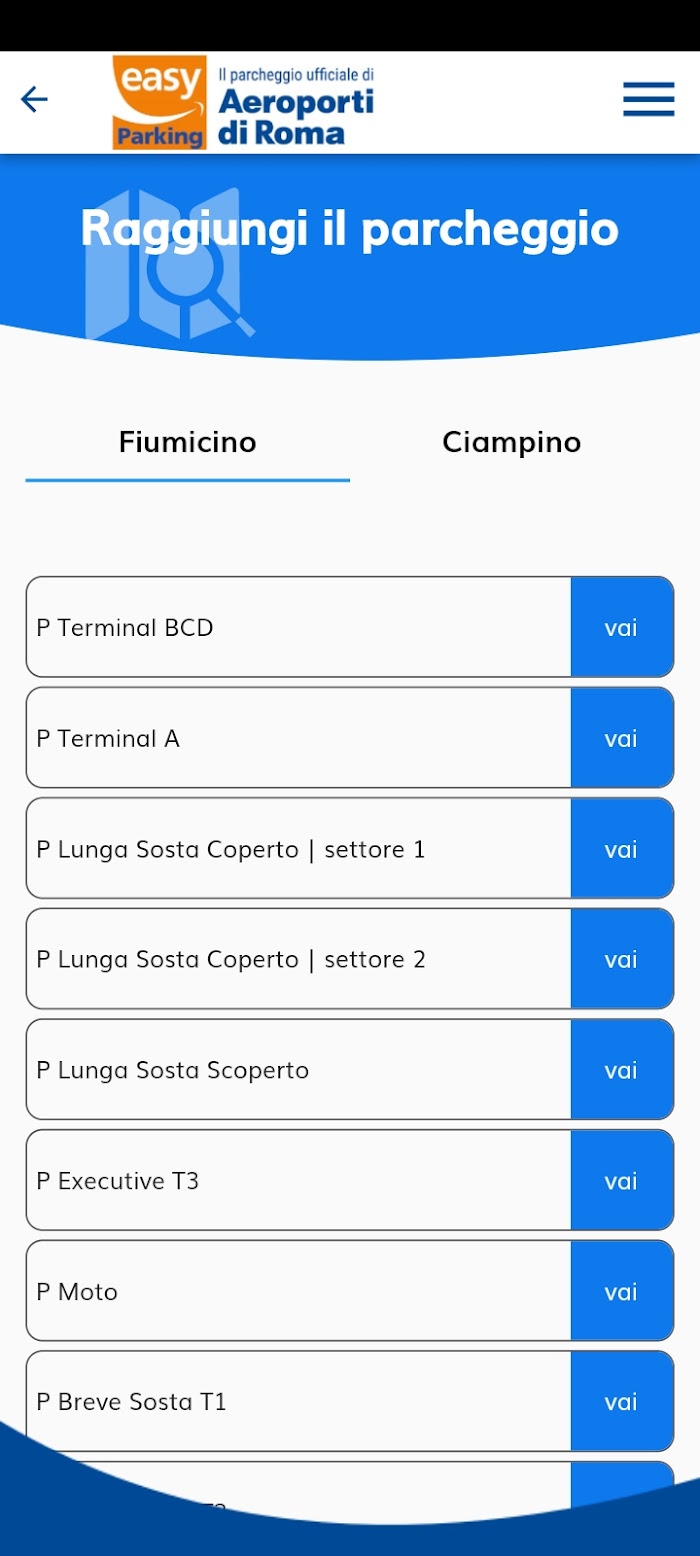This screenshot has height=1556, width=700.
Task: Tap vai for P Breve Sosta T1
Action: 621,1402
